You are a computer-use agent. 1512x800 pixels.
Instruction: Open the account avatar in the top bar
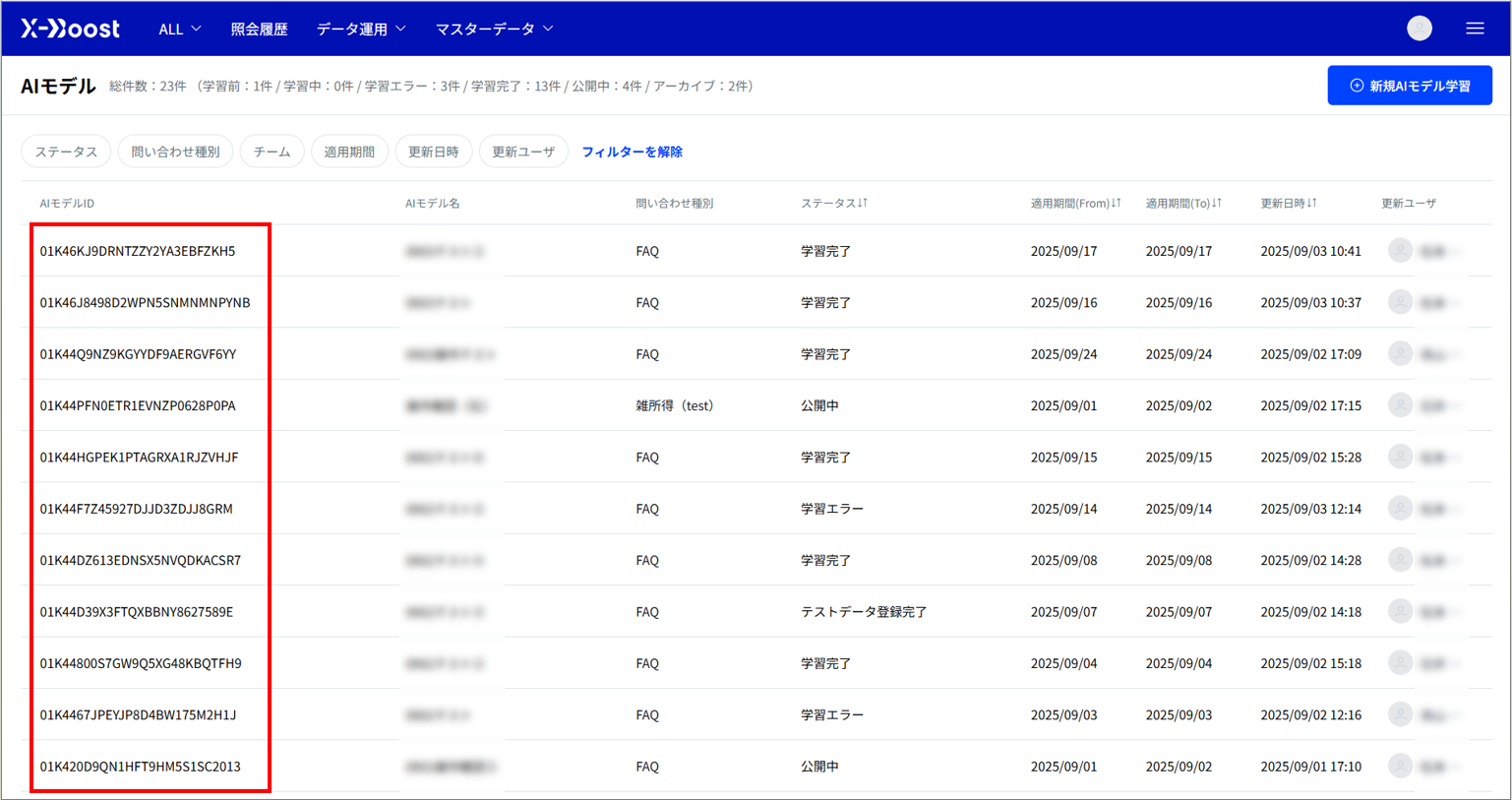pyautogui.click(x=1420, y=29)
